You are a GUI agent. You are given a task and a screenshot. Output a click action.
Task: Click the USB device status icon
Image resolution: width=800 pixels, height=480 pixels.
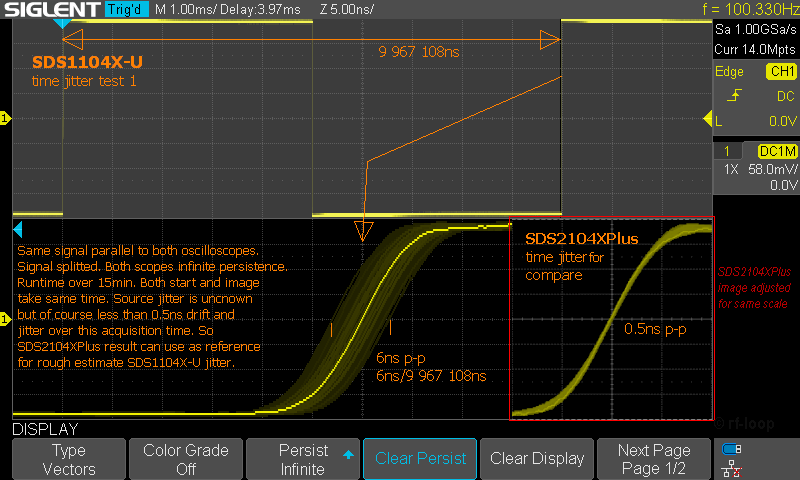(732, 449)
